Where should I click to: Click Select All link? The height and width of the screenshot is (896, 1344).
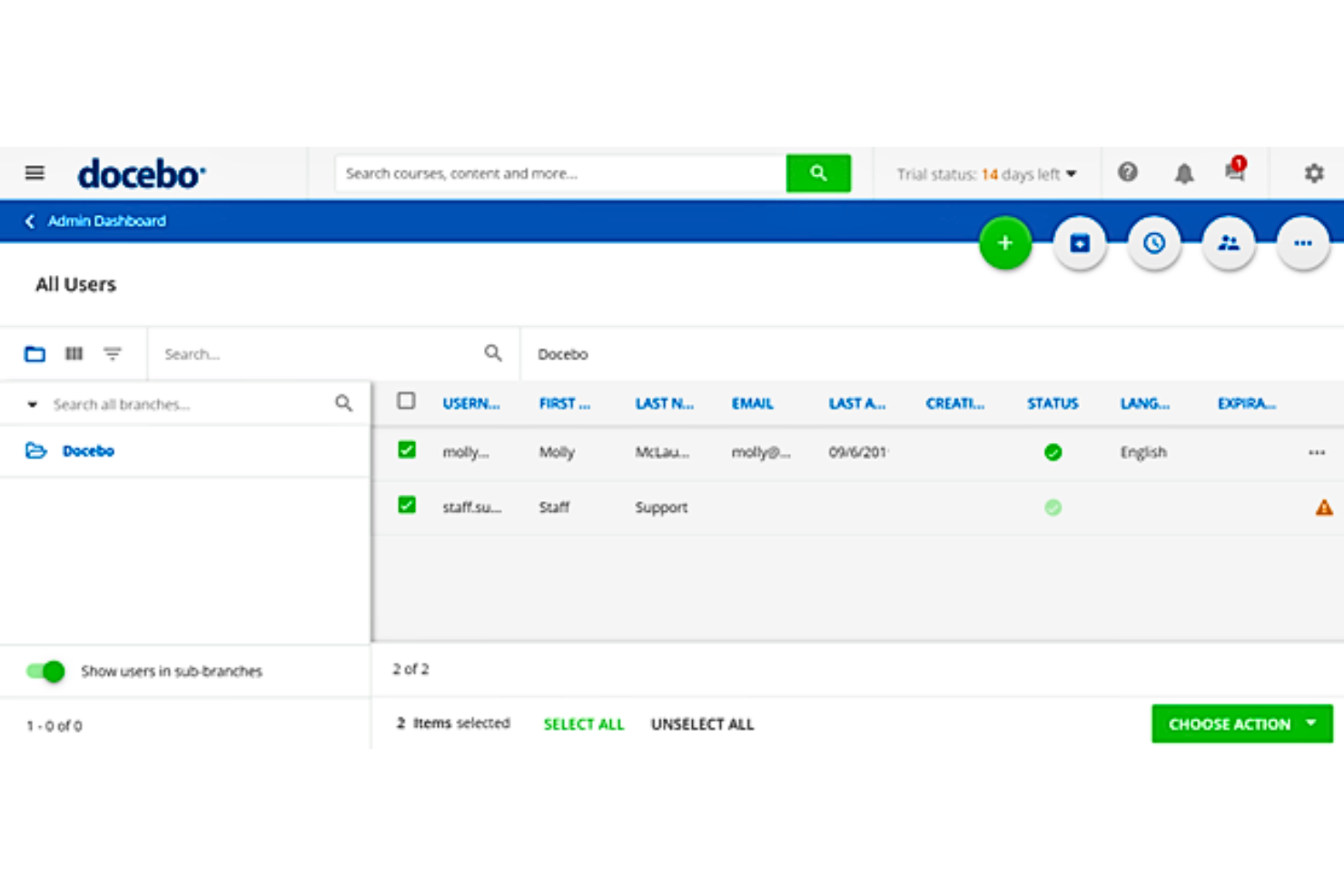point(584,724)
